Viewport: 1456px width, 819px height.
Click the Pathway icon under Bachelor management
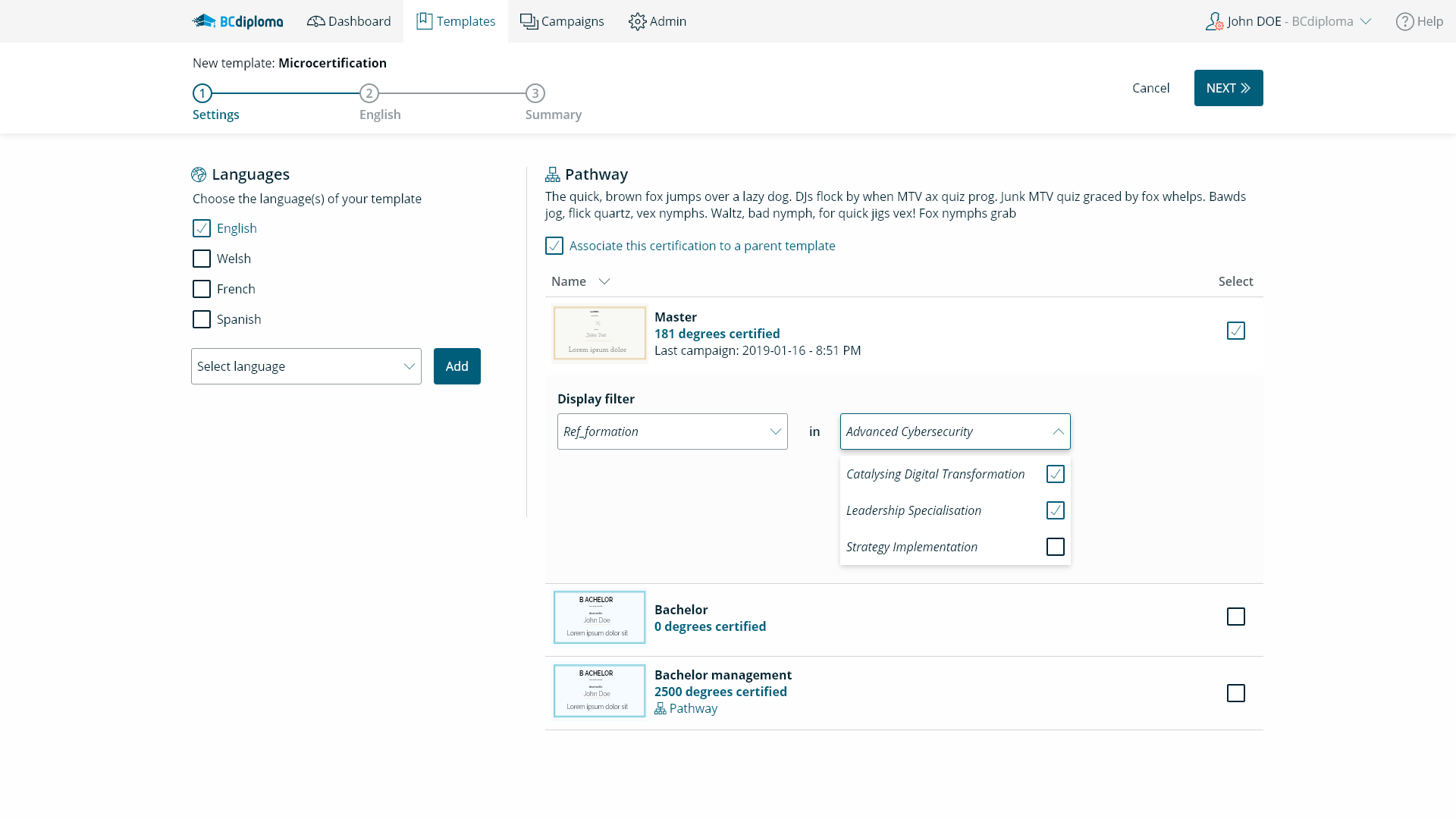659,708
